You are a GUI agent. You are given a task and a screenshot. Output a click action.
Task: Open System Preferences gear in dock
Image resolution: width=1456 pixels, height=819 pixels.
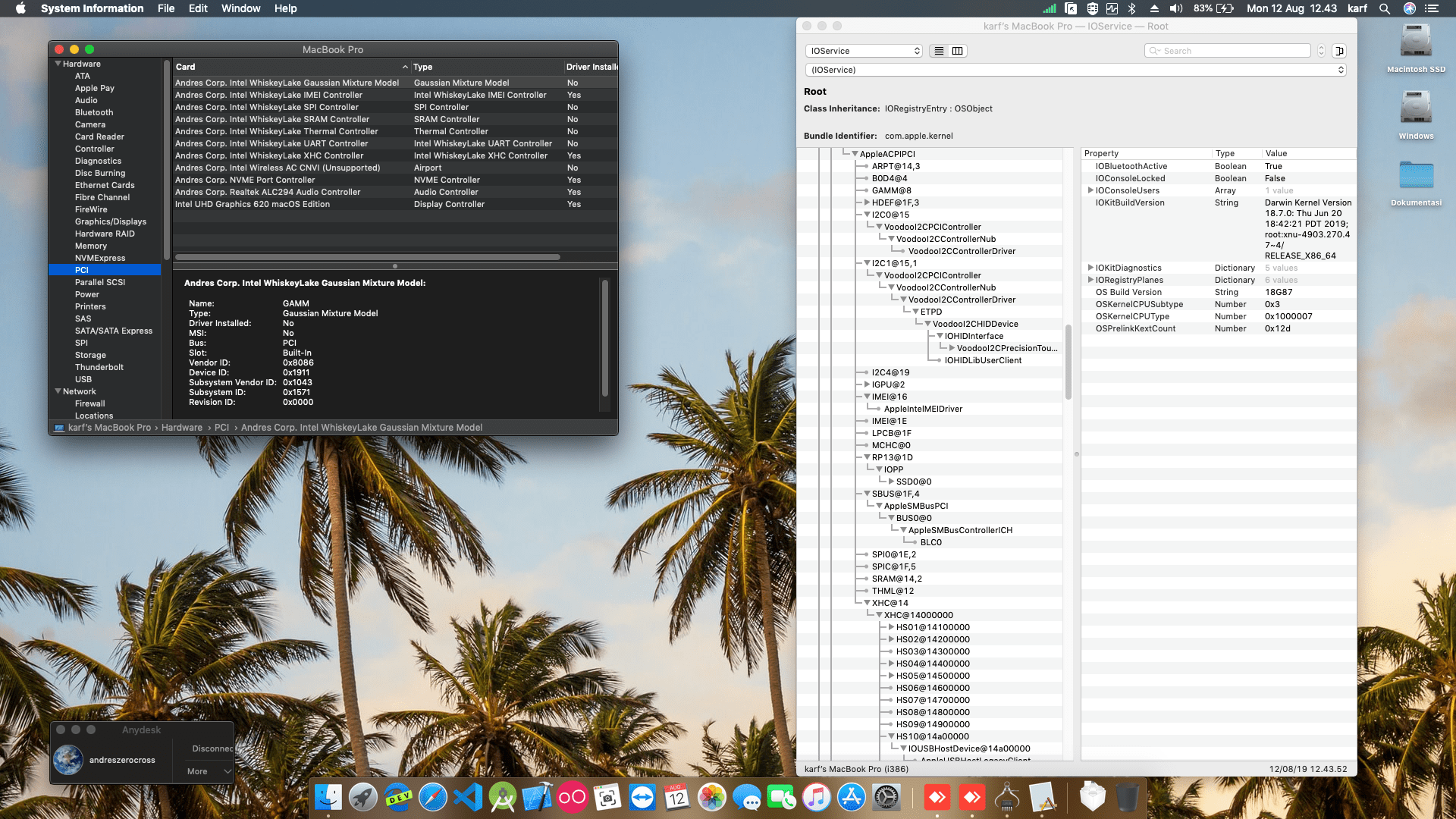pyautogui.click(x=886, y=798)
